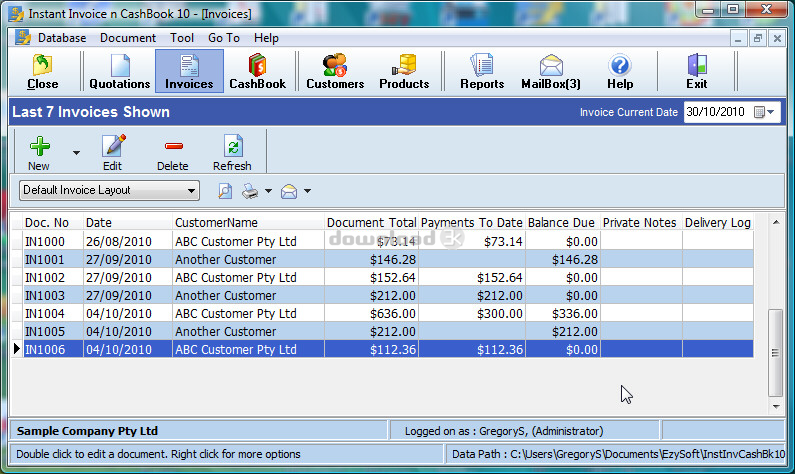Sort by CustomerName column header
Viewport: 795px width, 474px height.
tap(248, 223)
